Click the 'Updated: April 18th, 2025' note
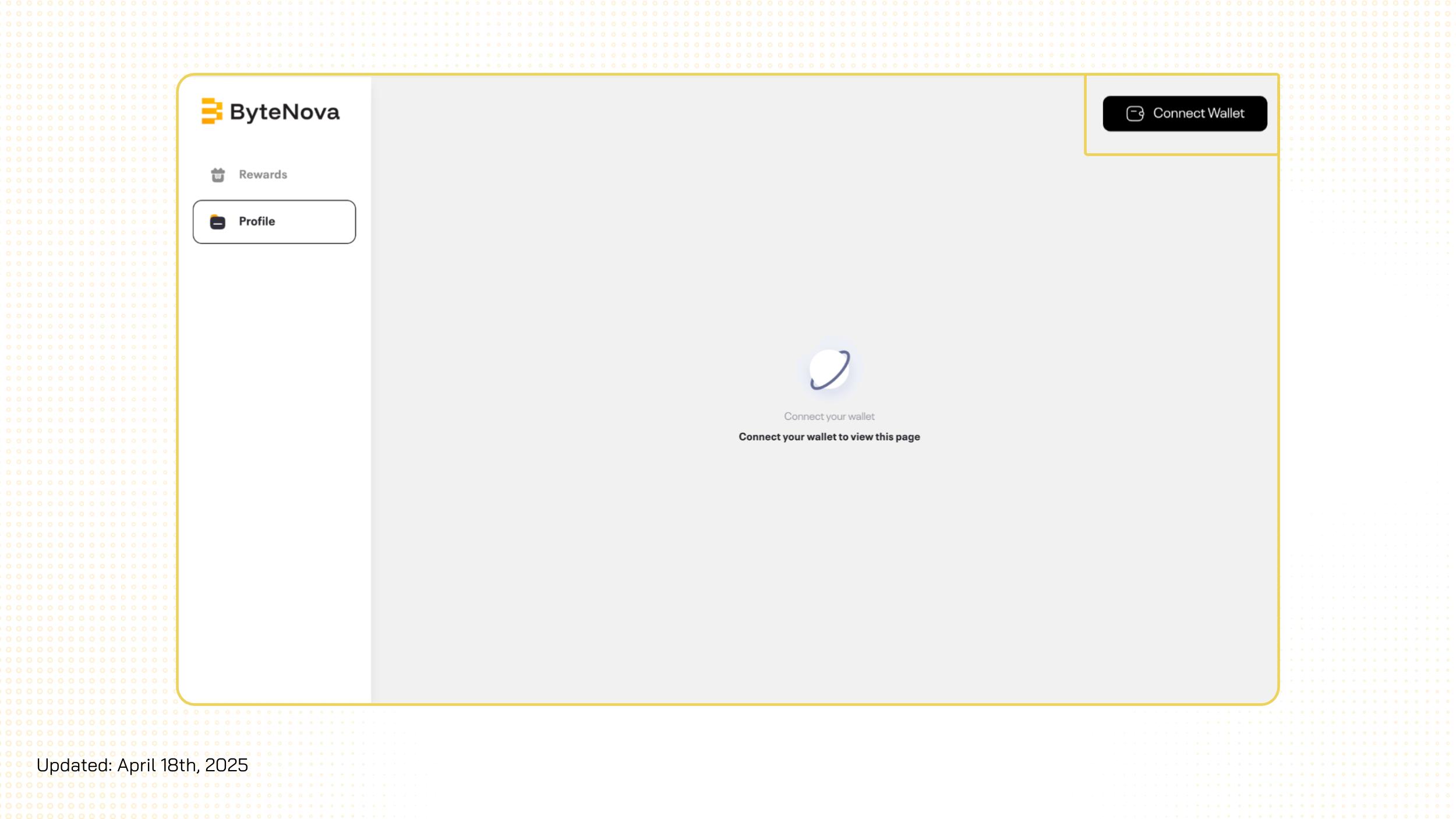The height and width of the screenshot is (819, 1456). coord(142,765)
